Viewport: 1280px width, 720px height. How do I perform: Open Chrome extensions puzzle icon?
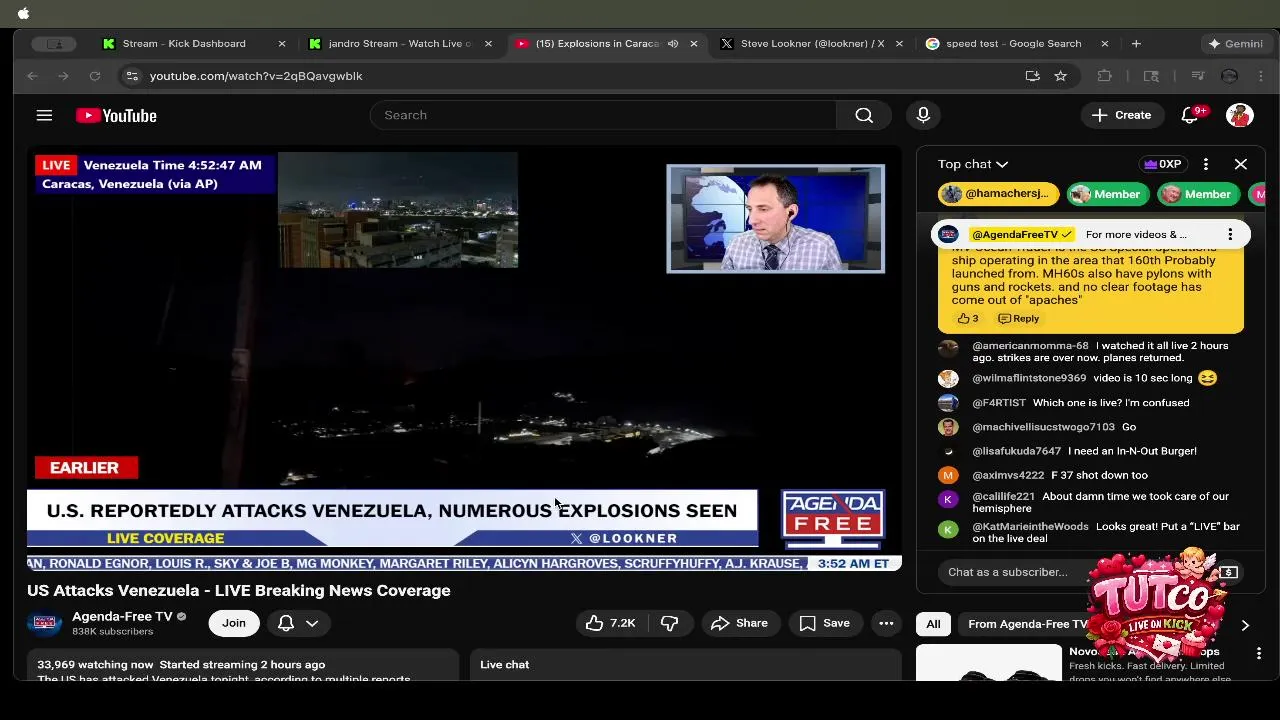pos(1104,76)
